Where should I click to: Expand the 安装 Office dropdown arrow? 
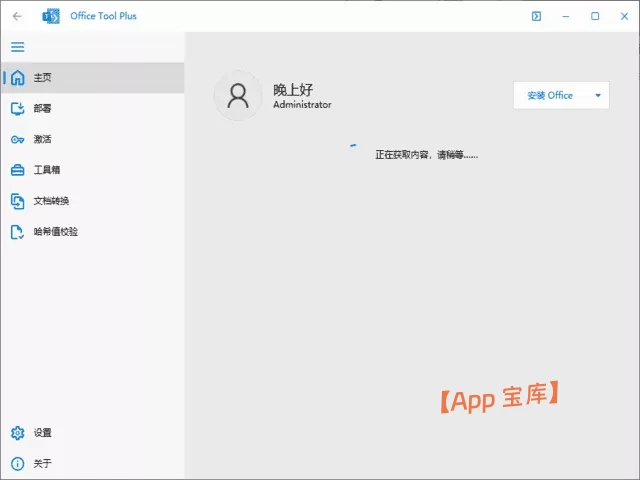(x=598, y=96)
